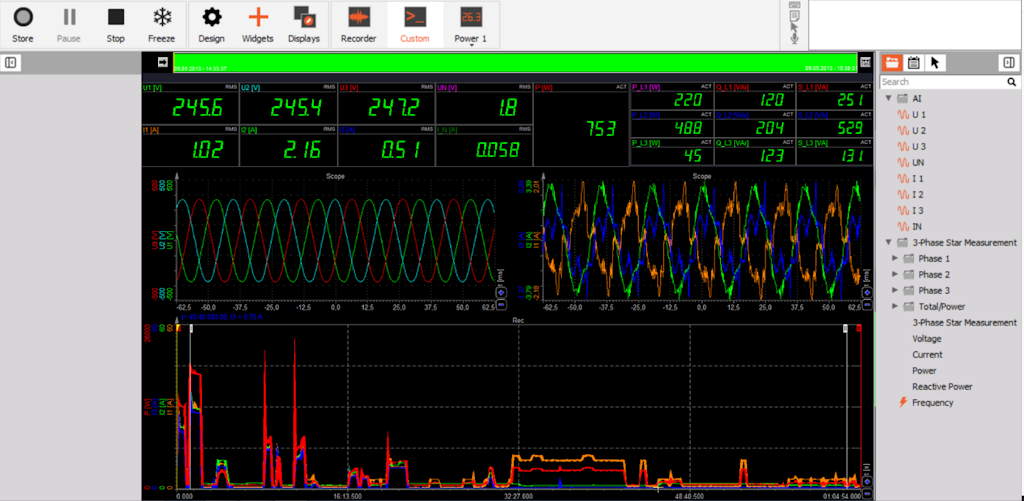This screenshot has width=1024, height=501.
Task: Expand the Total/Power folder
Action: [895, 306]
